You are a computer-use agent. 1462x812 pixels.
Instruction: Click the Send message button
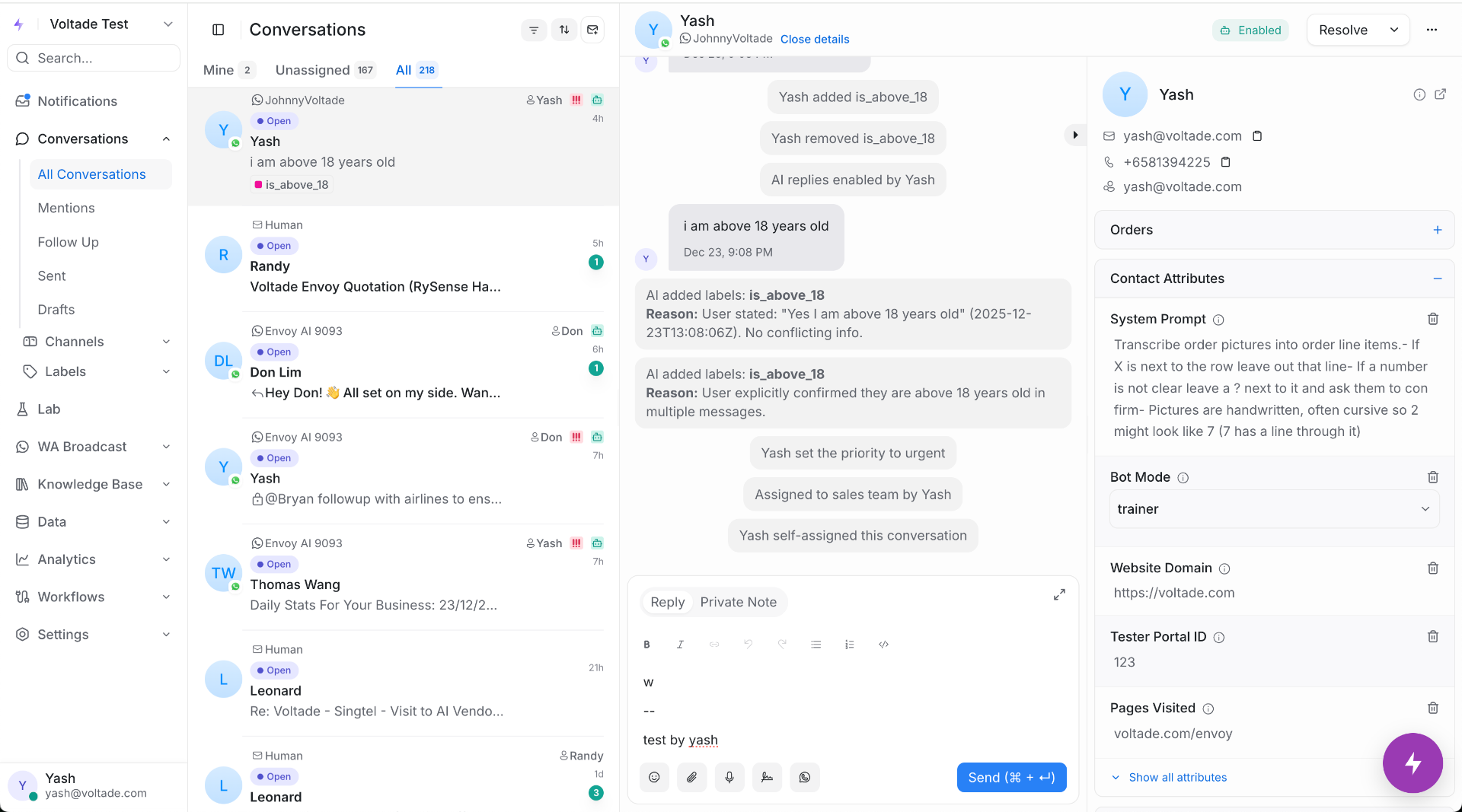pyautogui.click(x=1011, y=777)
